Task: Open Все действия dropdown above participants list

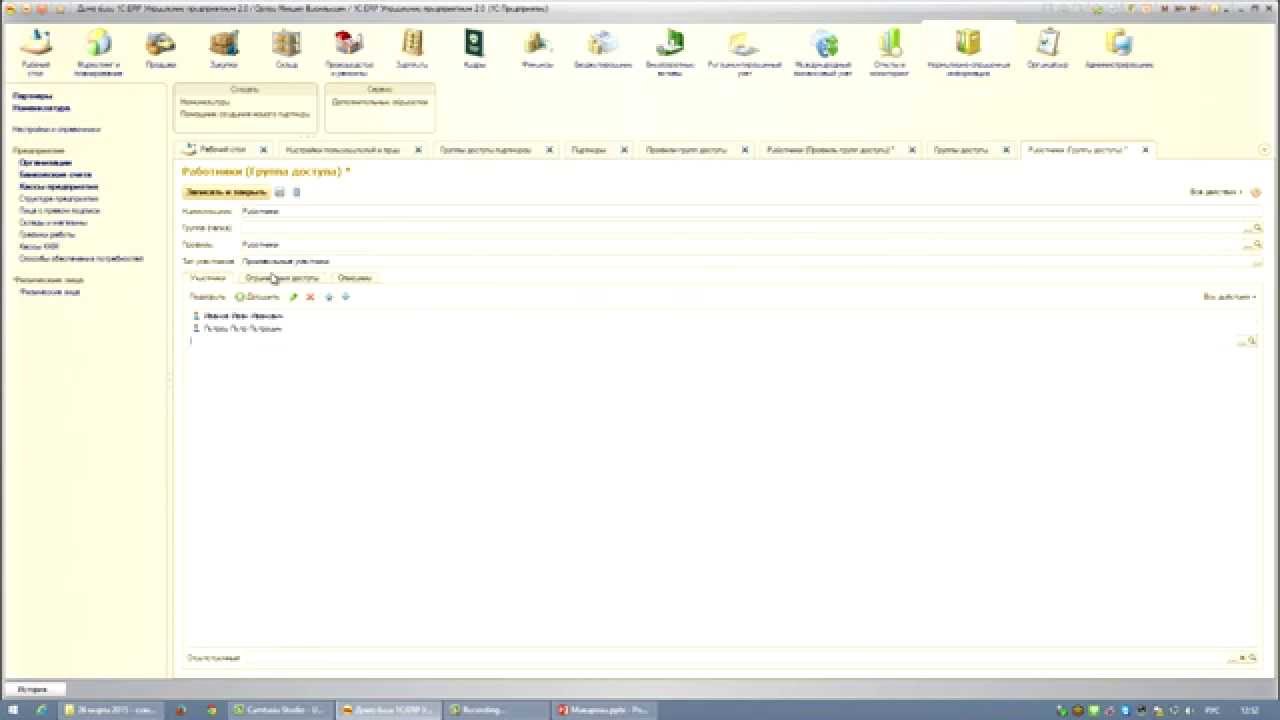Action: click(x=1229, y=297)
